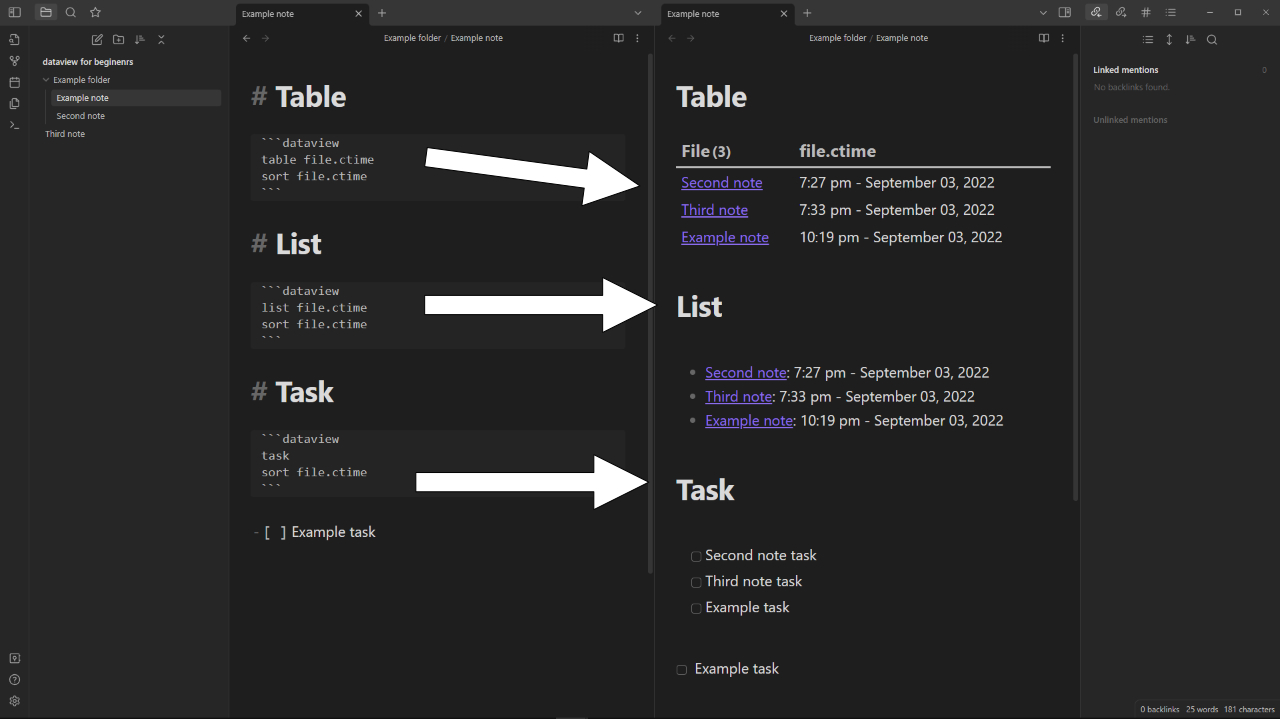
Task: Search within the backlinks pane
Action: (x=1211, y=40)
